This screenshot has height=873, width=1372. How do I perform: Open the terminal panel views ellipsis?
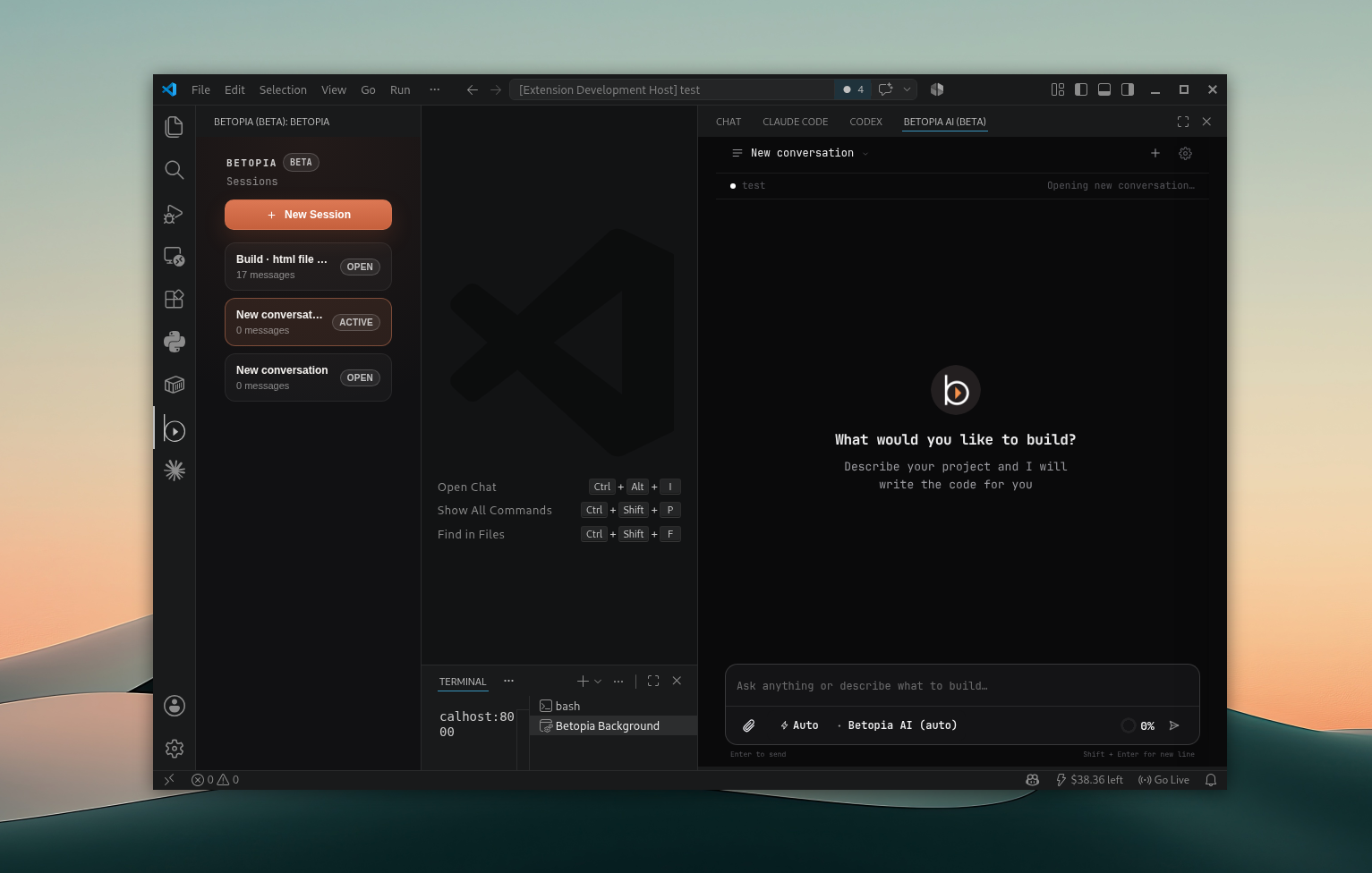click(x=508, y=681)
